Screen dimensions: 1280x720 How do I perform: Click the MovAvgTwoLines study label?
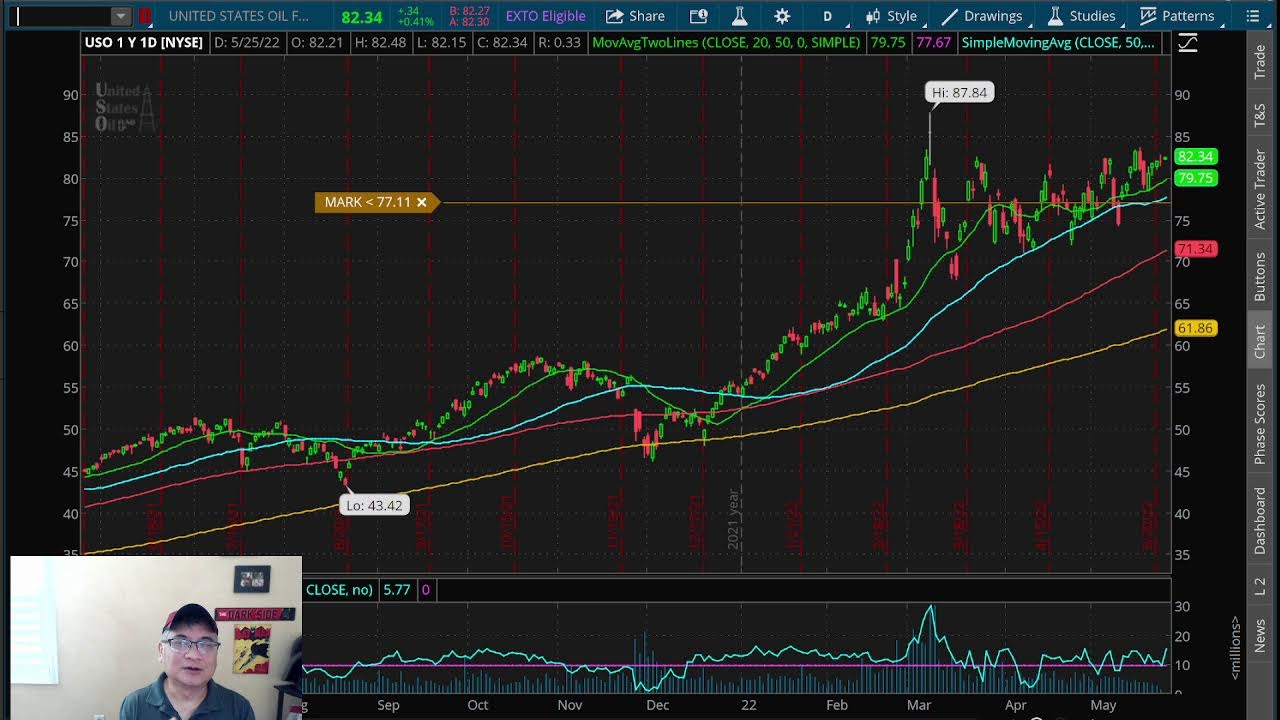[725, 42]
